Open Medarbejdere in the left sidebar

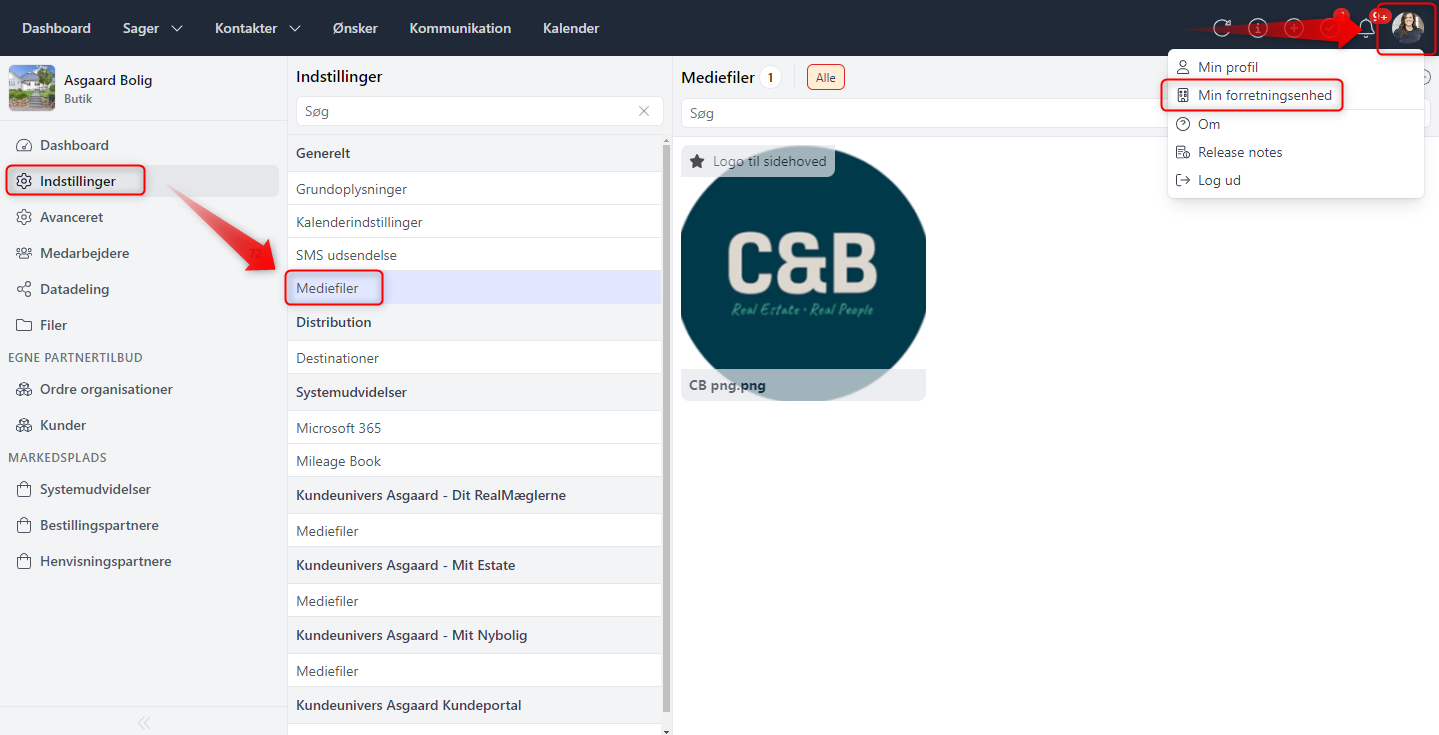[x=143, y=253]
